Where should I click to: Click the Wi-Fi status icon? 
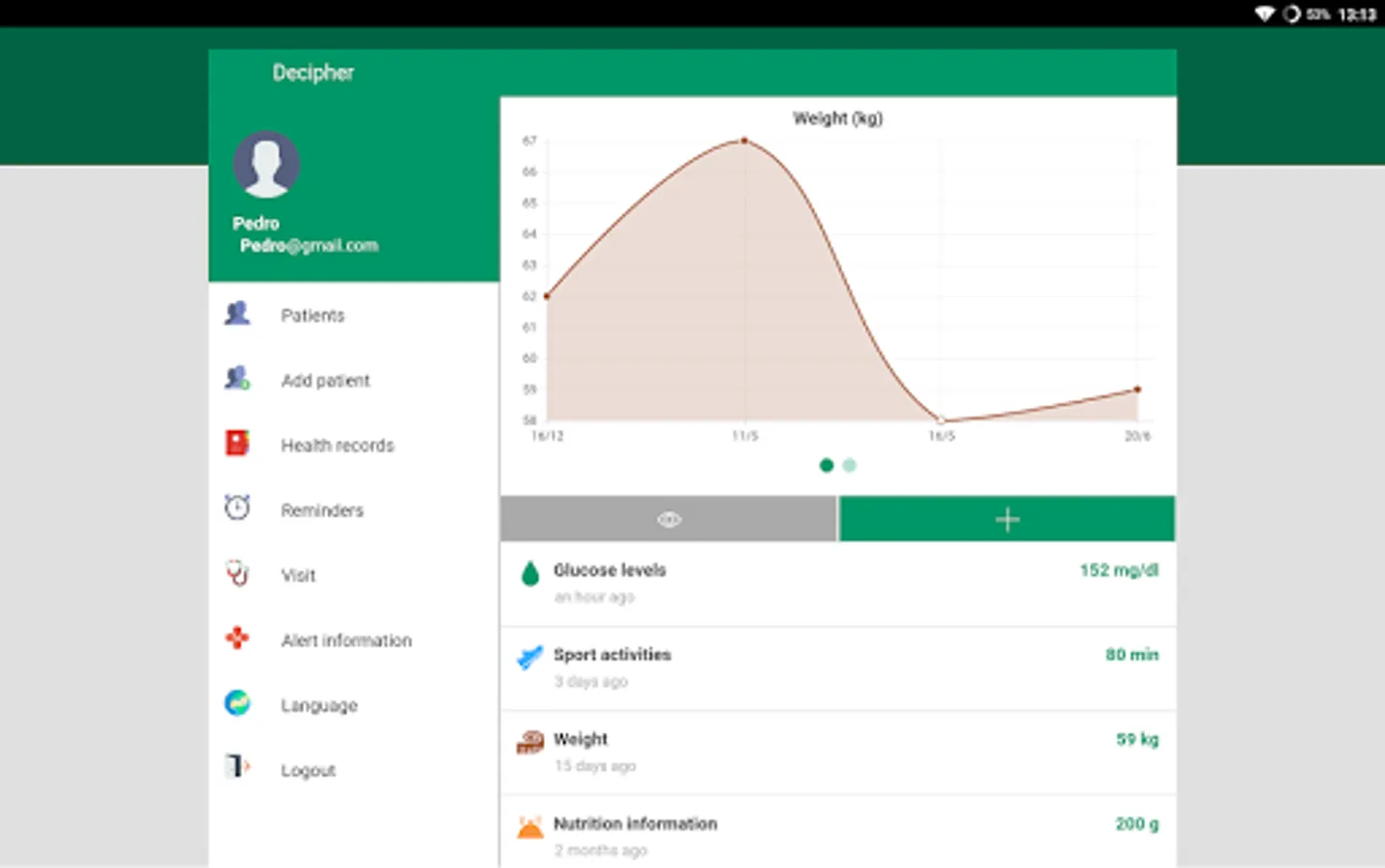coord(1264,14)
